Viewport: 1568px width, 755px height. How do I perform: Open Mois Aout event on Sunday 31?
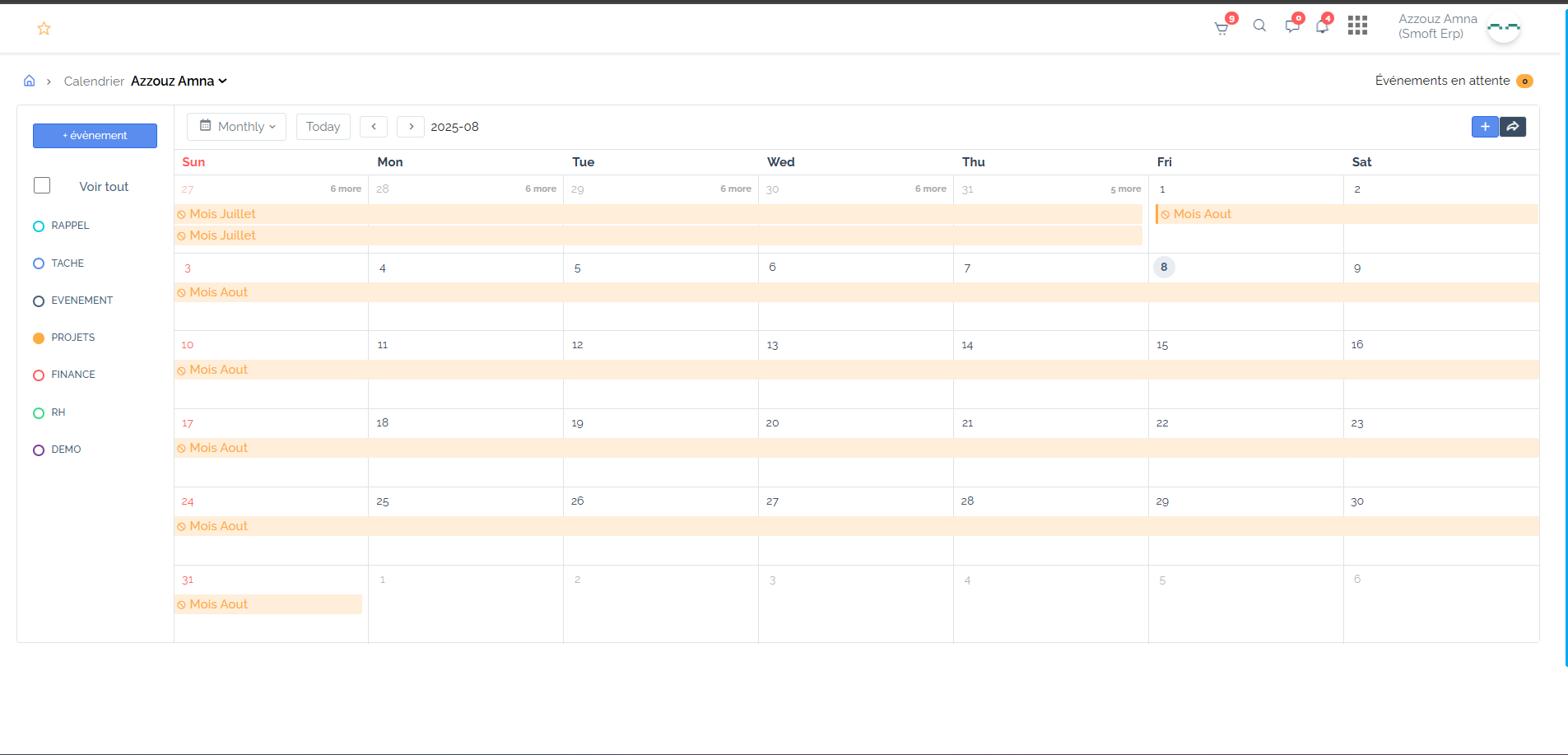tap(268, 604)
